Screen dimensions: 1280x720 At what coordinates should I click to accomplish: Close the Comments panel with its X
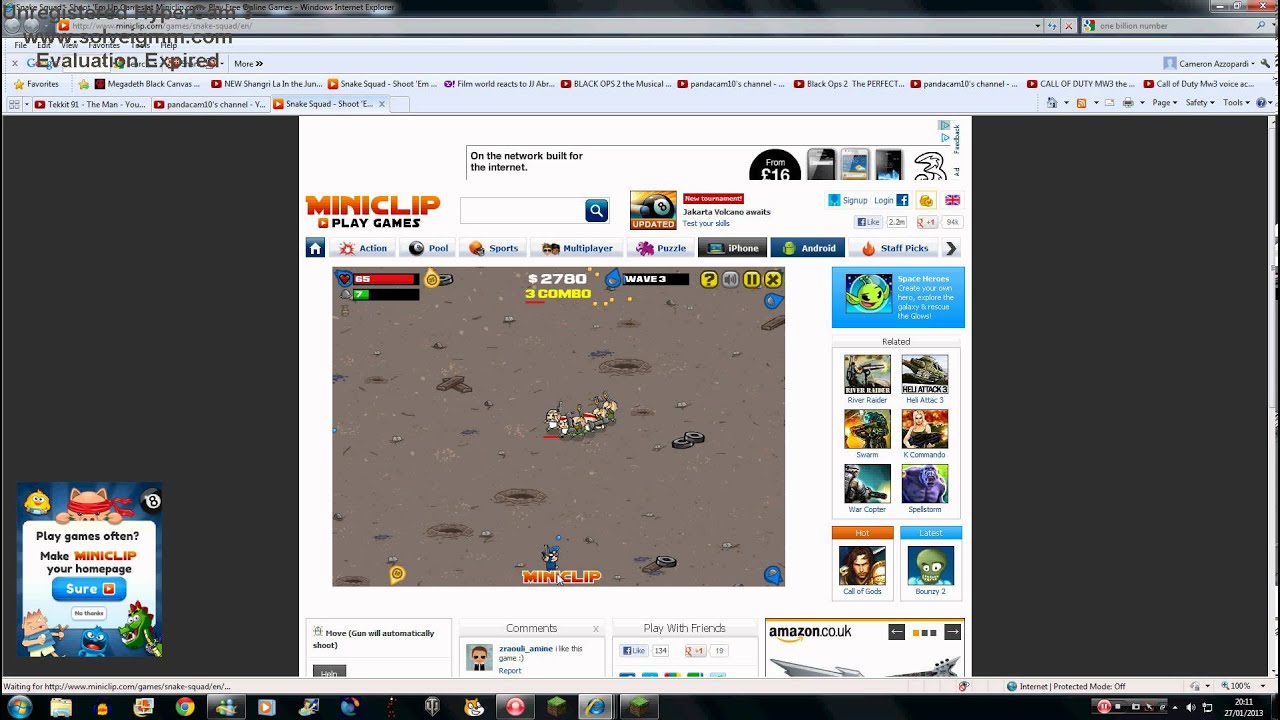(596, 629)
